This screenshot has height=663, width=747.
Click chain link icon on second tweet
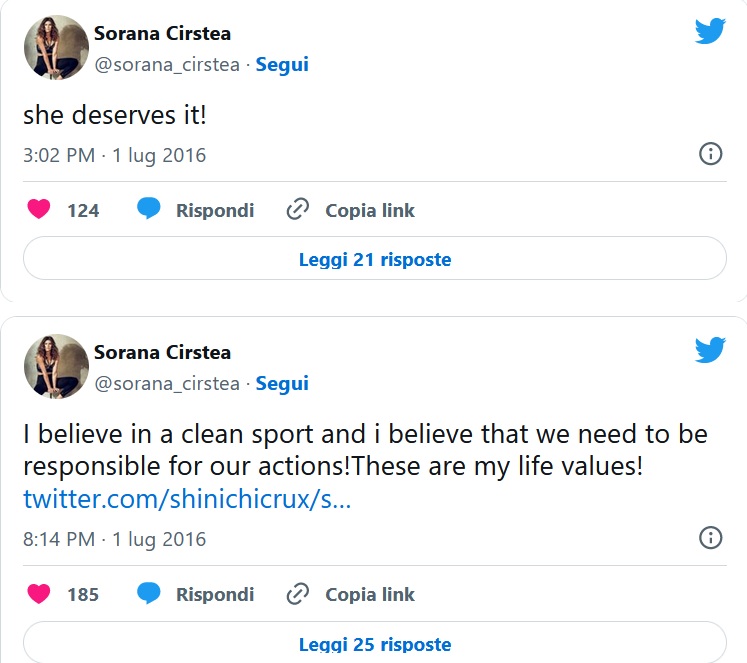click(297, 594)
